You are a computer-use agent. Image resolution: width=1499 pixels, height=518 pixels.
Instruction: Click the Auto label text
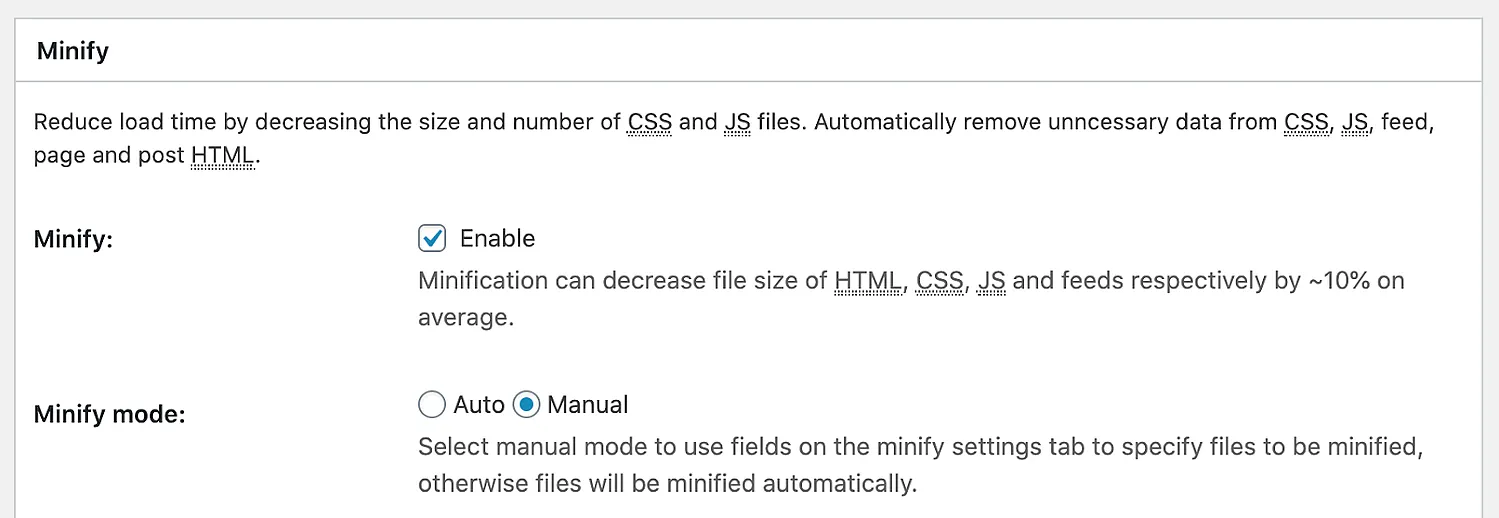pos(479,404)
